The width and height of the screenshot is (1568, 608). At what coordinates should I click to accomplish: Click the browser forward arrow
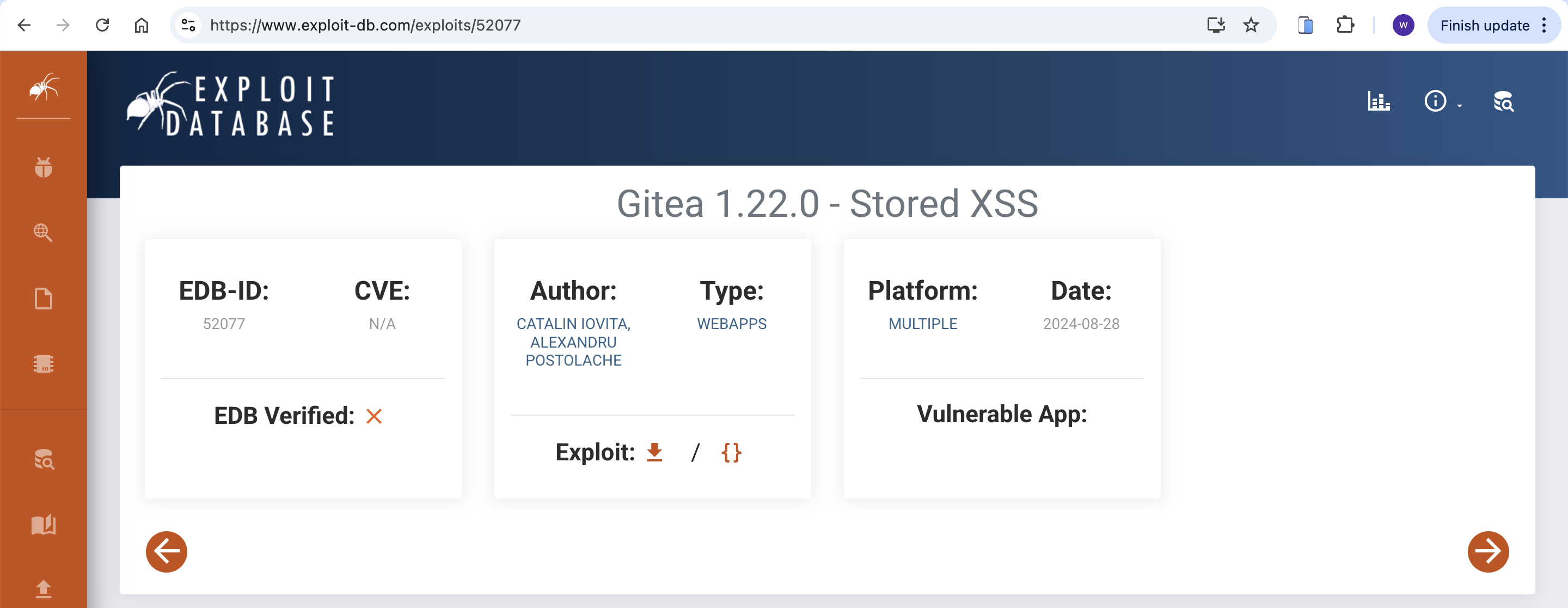click(63, 25)
